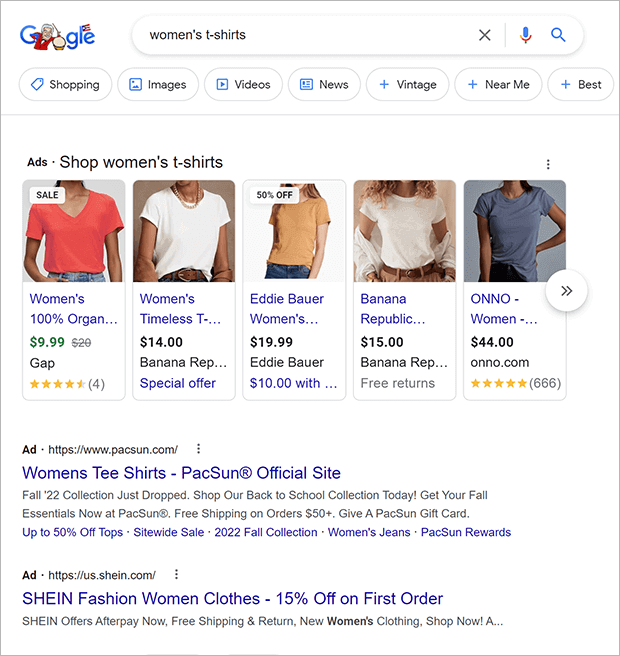
Task: Open Women's 100% Organ... product link
Action: pyautogui.click(x=74, y=309)
